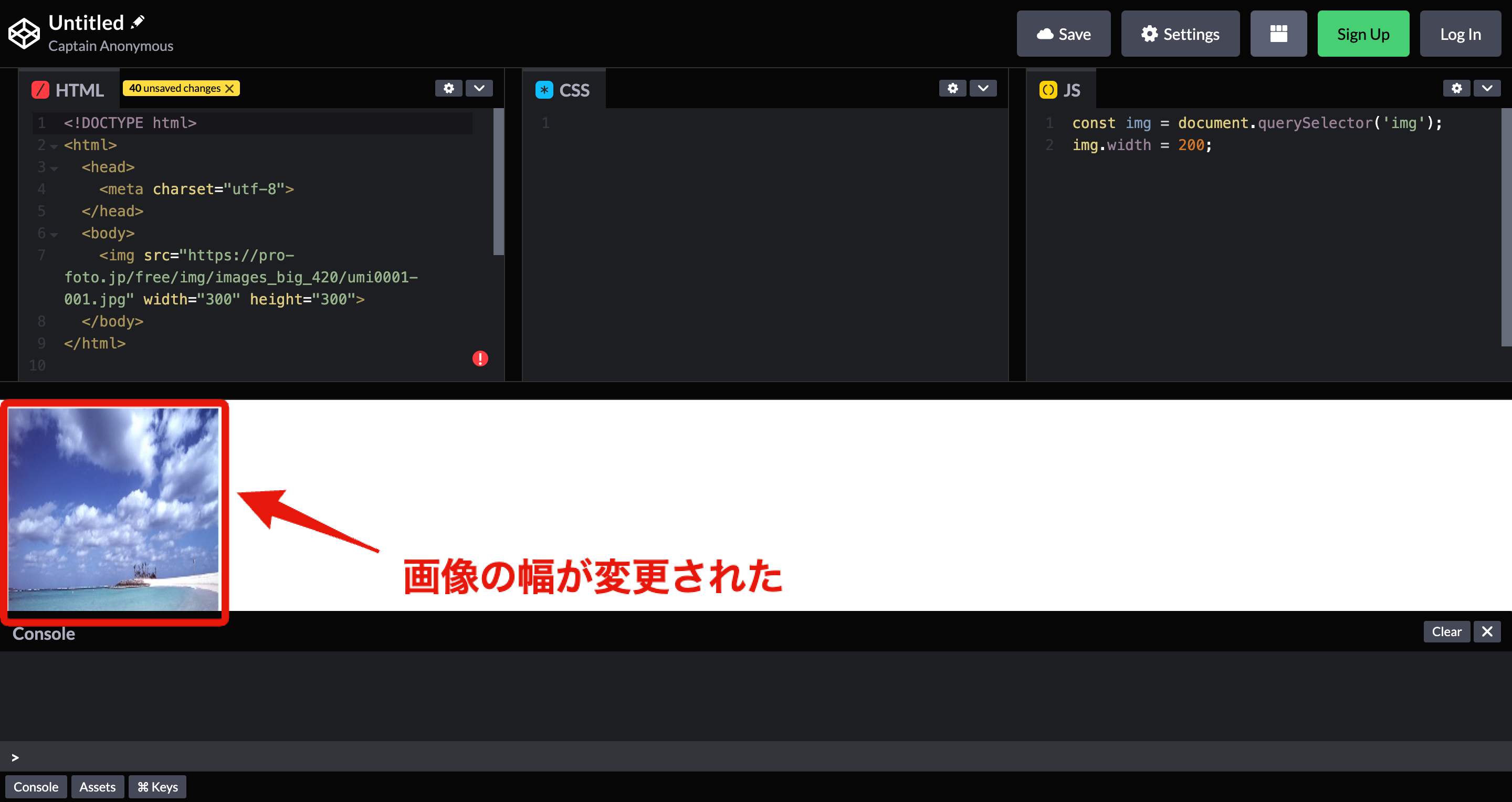Open the Change View layout picker
This screenshot has width=1512, height=802.
tap(1278, 34)
